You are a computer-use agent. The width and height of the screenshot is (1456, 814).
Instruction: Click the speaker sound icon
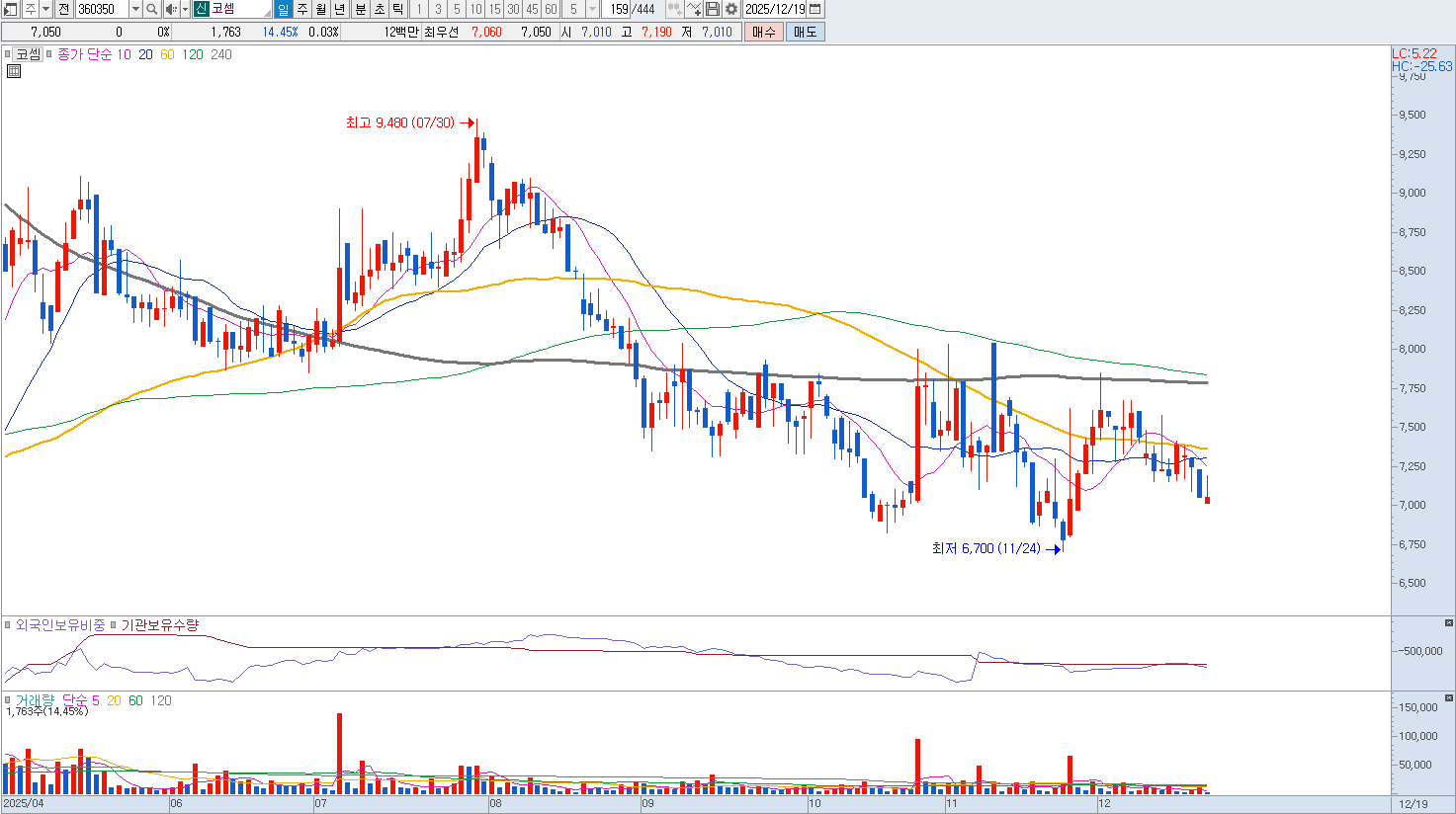click(170, 9)
